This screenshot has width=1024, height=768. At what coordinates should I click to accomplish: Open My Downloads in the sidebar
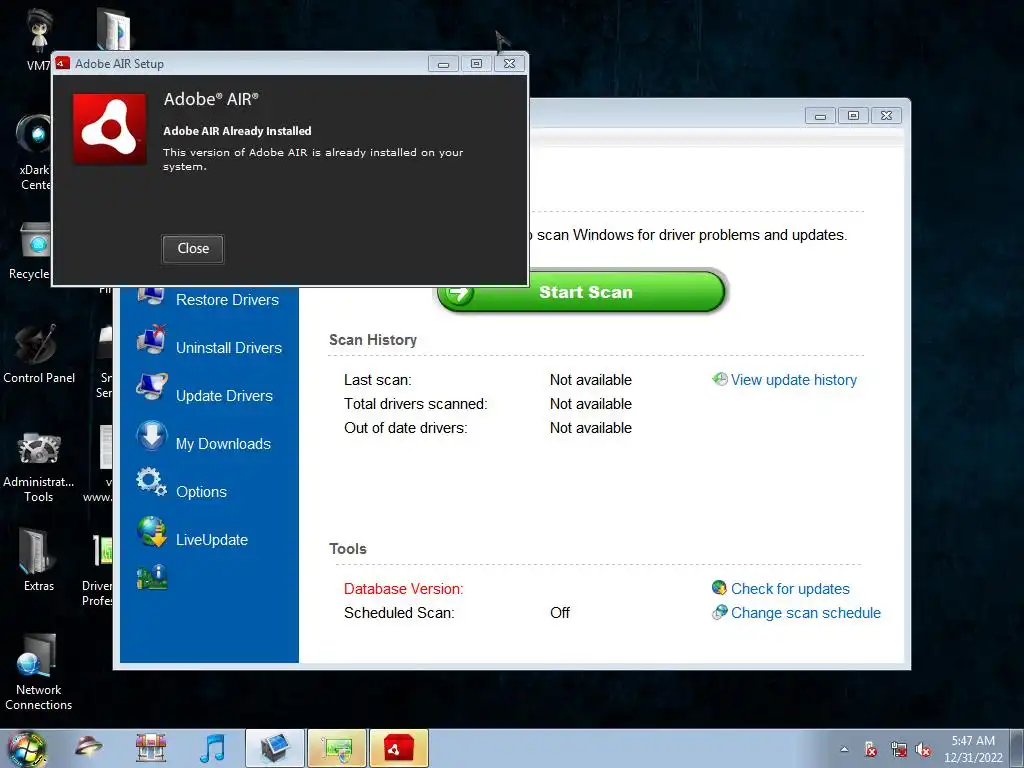pos(223,444)
